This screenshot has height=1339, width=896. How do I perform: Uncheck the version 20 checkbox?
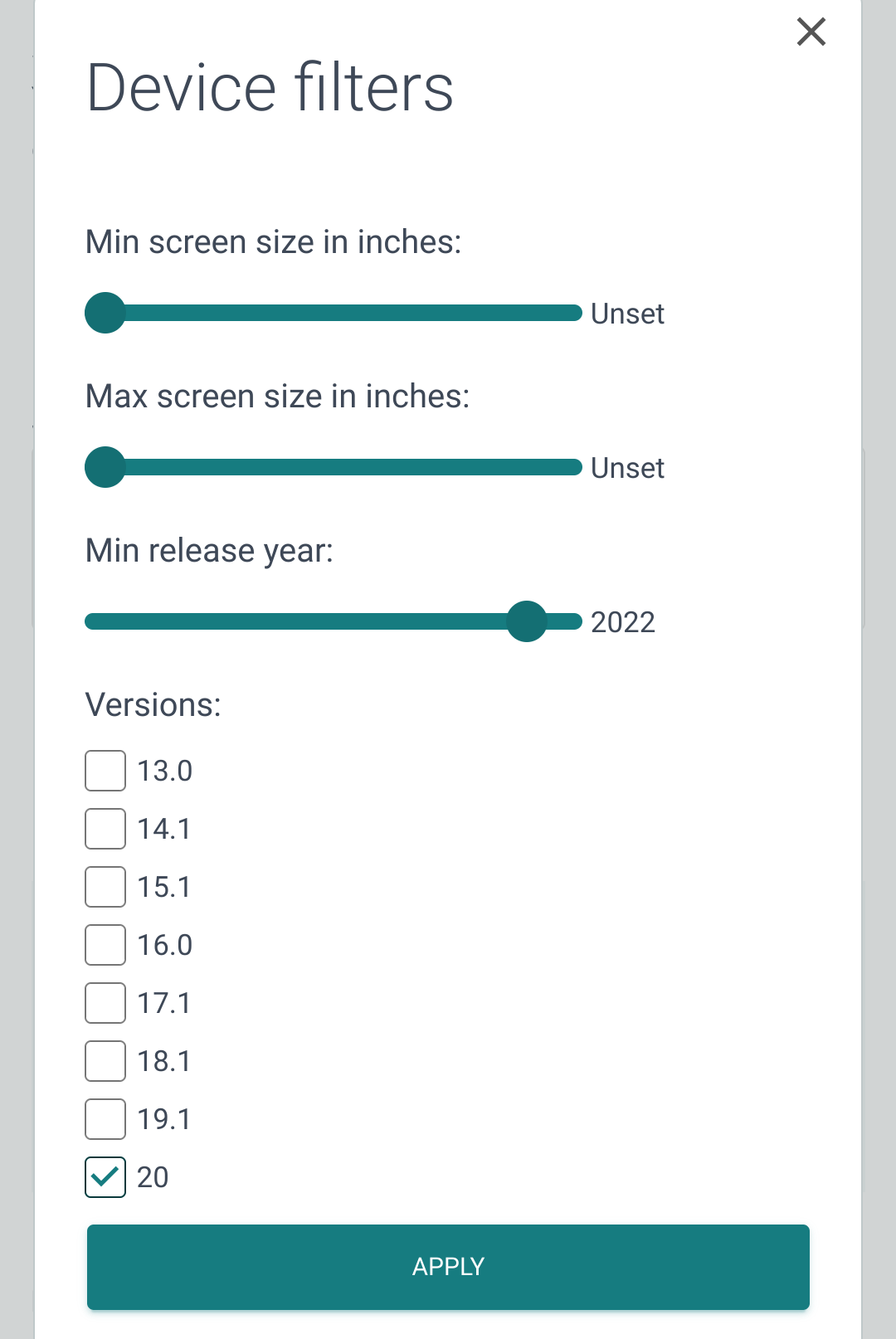coord(105,1177)
